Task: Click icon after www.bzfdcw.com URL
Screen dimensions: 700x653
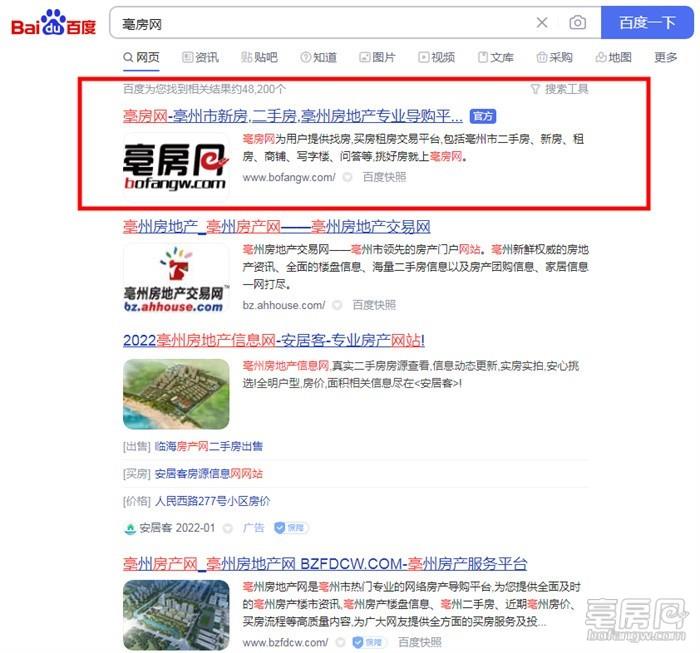Action: pos(340,643)
